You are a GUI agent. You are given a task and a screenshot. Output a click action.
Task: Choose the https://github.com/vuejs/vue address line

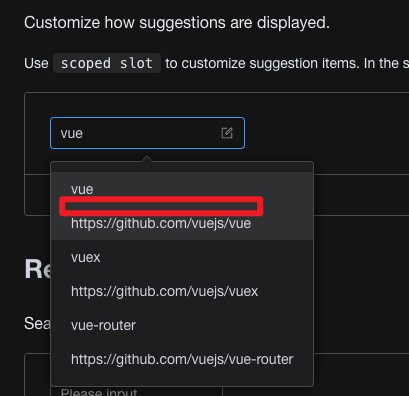click(x=161, y=223)
